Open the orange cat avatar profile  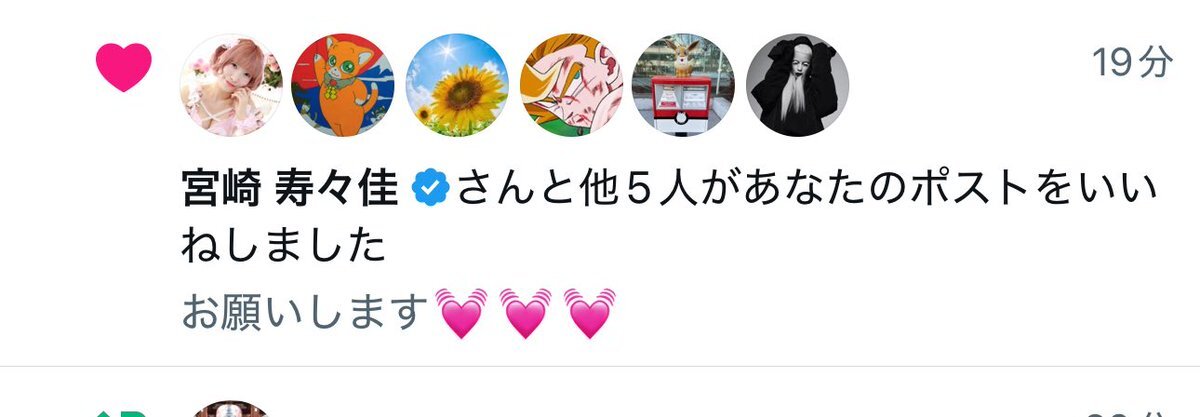(343, 85)
